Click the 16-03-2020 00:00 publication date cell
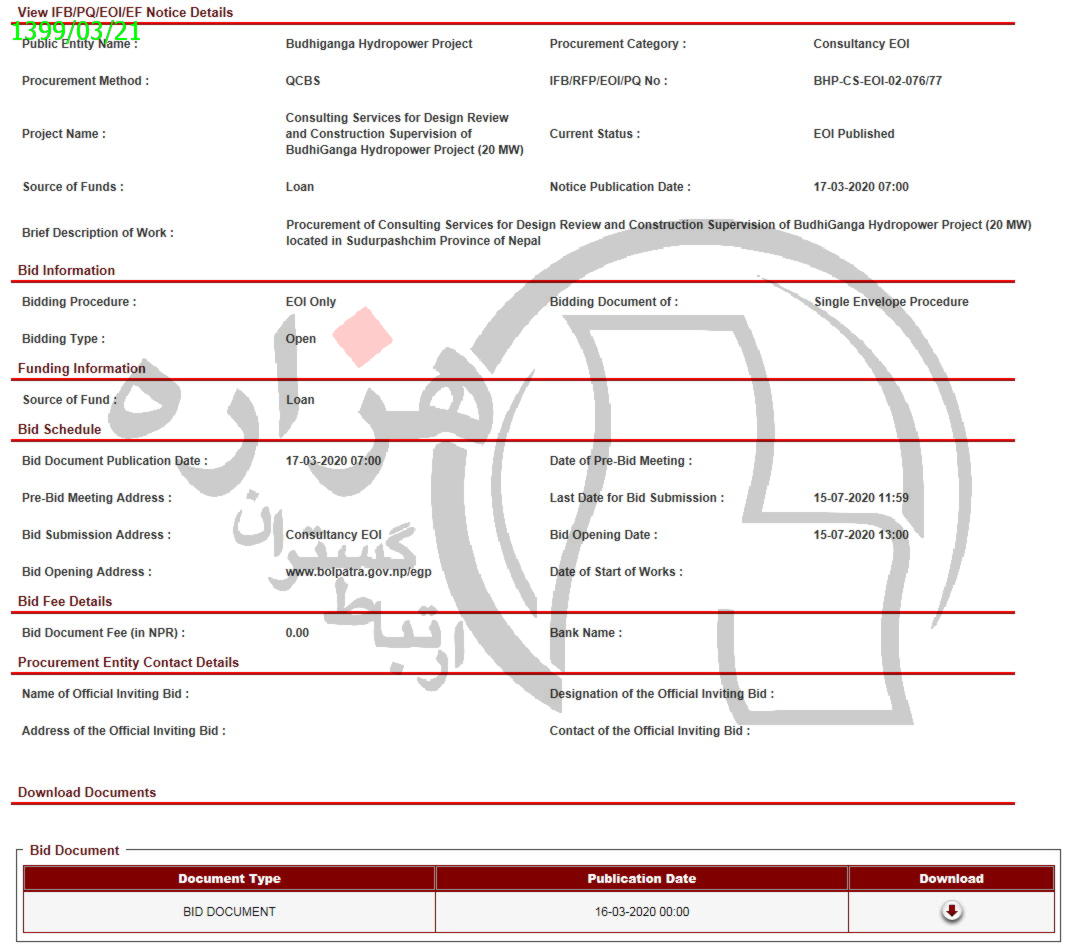Image resolution: width=1080 pixels, height=945 pixels. 641,912
